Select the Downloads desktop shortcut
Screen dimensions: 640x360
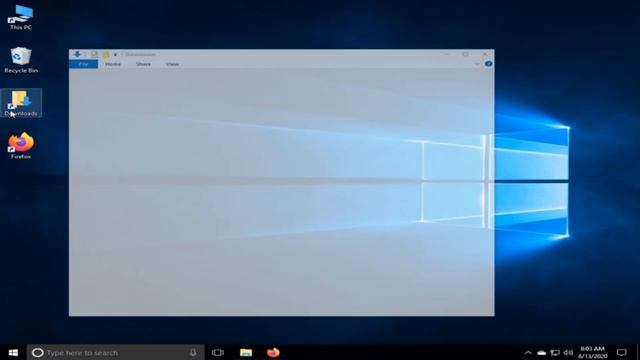pos(21,103)
